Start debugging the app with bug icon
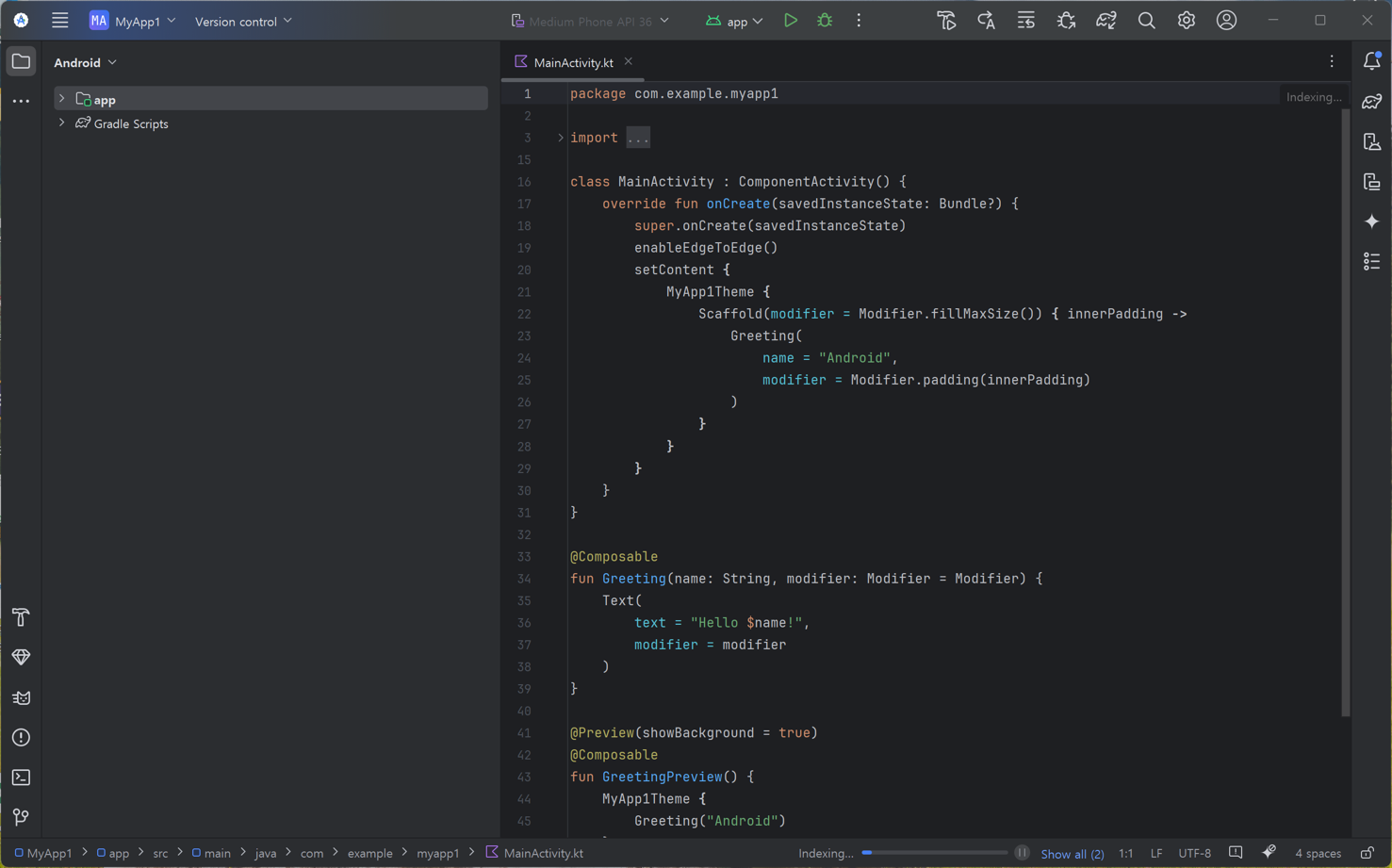Image resolution: width=1392 pixels, height=868 pixels. click(x=825, y=20)
